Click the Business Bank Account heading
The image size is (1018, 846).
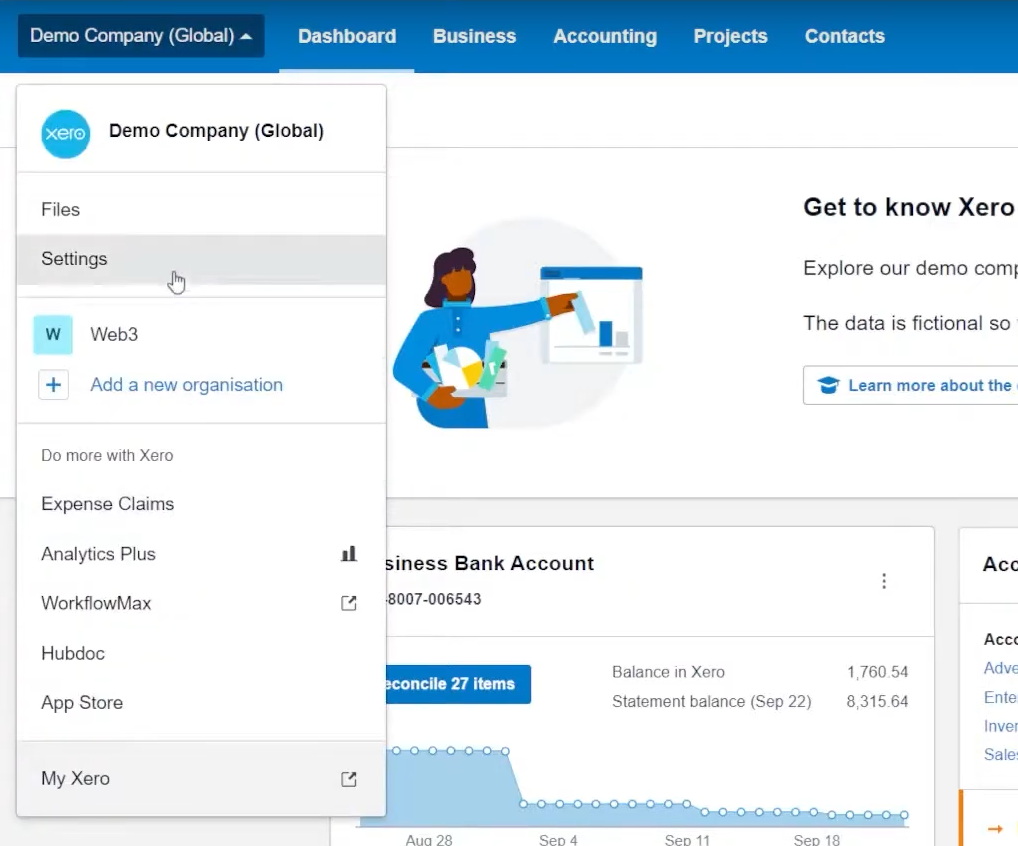click(490, 564)
